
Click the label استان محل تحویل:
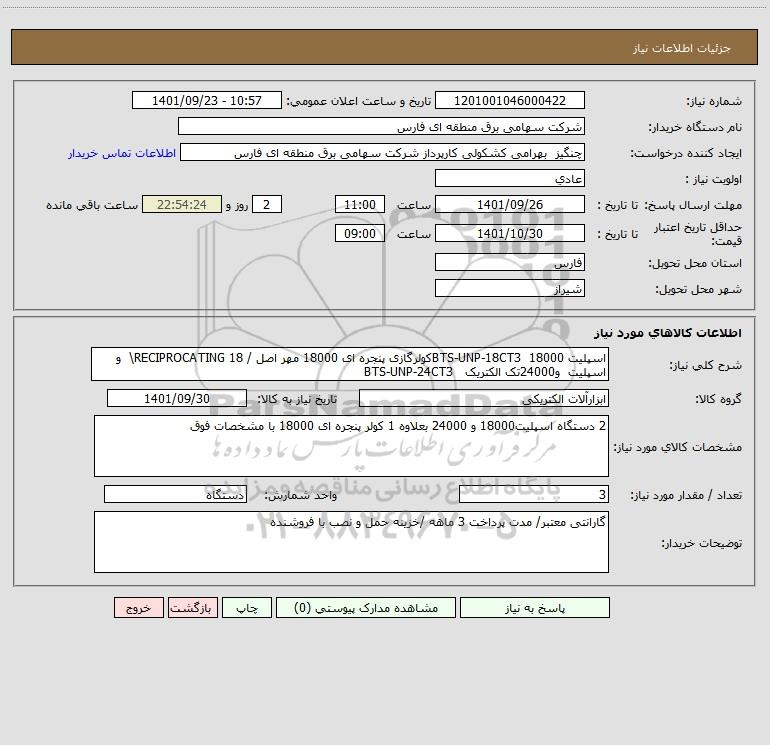[695, 264]
